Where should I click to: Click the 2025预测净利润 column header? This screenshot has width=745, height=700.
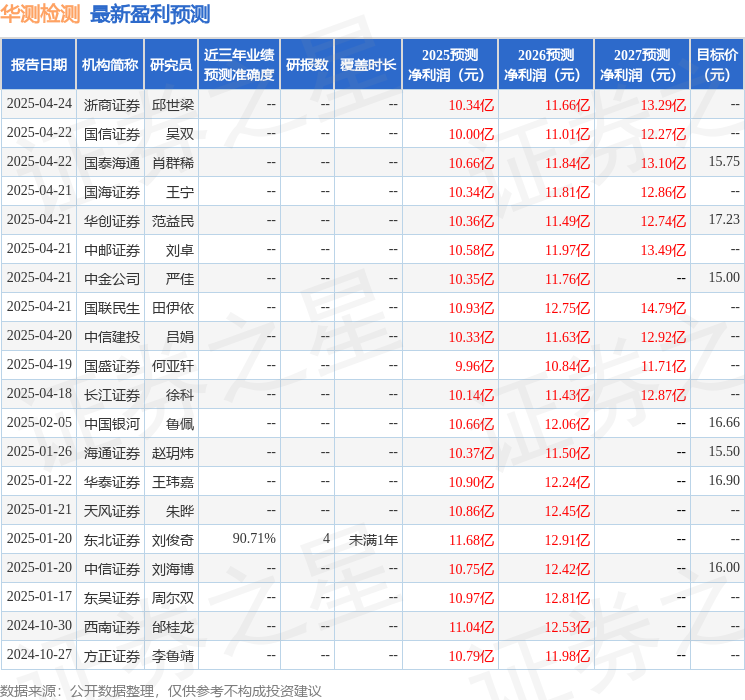click(450, 64)
